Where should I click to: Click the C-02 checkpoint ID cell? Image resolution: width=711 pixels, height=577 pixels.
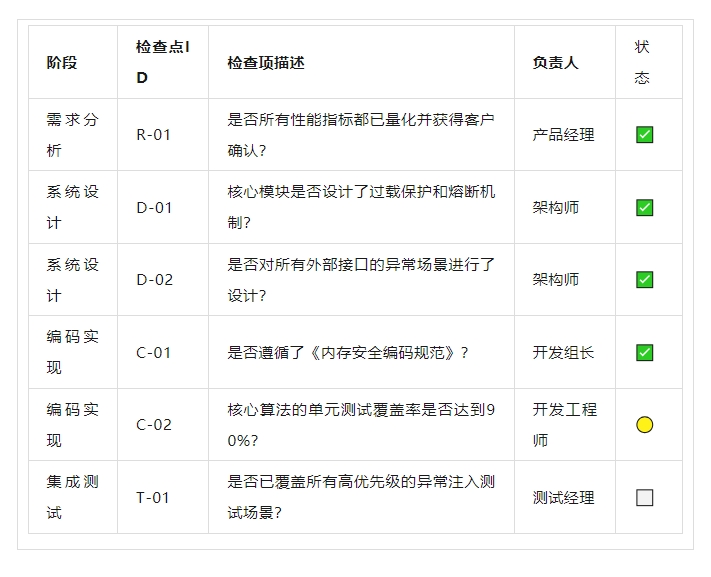click(x=154, y=425)
